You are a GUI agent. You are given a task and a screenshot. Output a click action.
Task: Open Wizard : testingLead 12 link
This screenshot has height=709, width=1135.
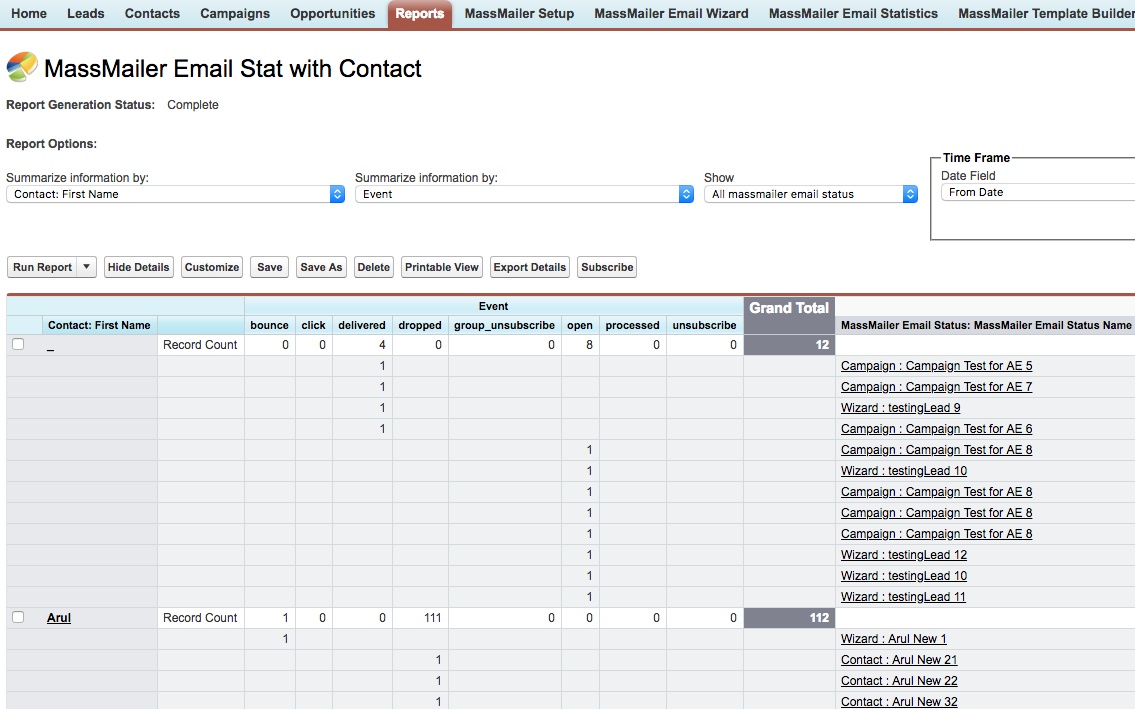(904, 555)
